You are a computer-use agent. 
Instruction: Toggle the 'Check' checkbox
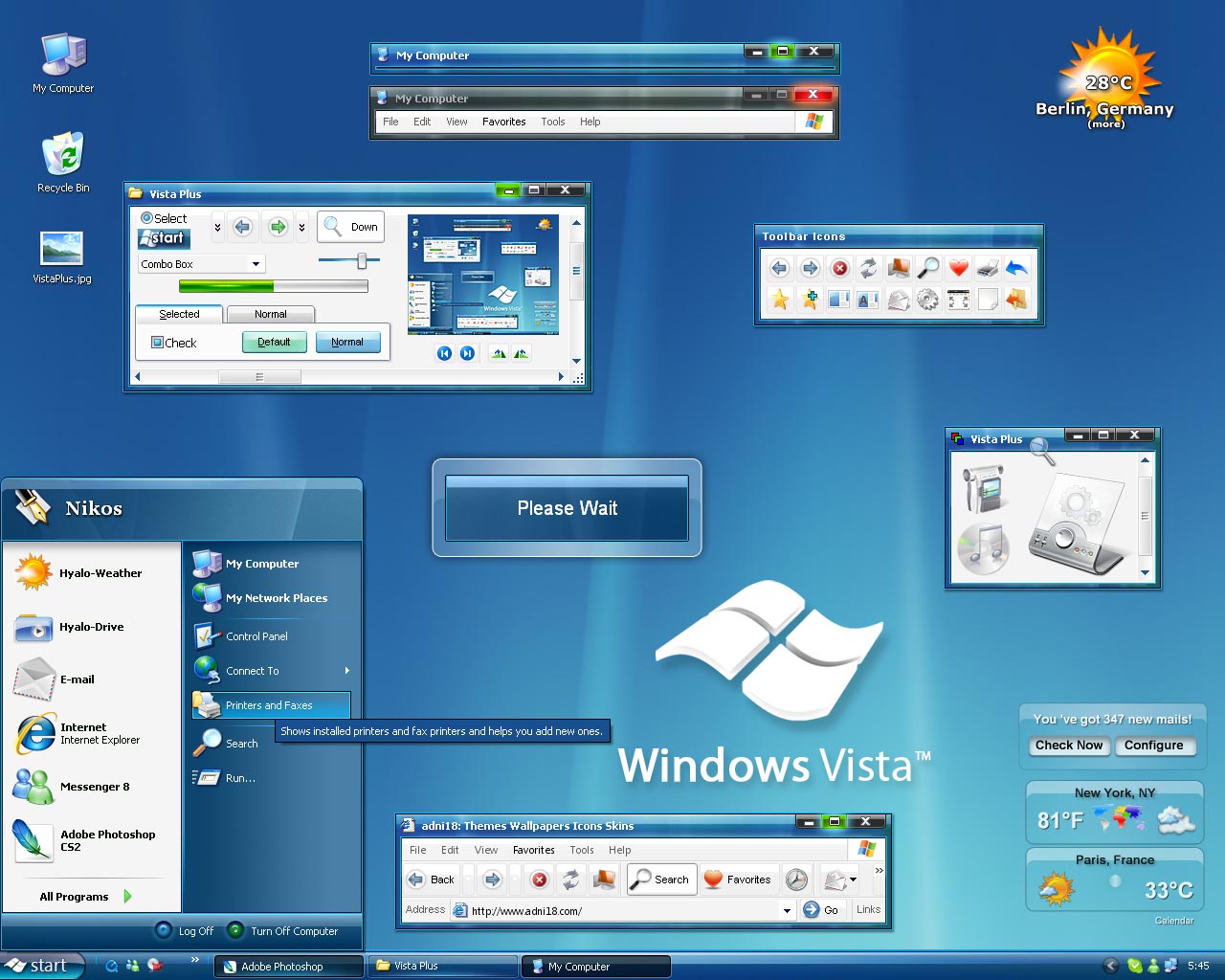157,342
